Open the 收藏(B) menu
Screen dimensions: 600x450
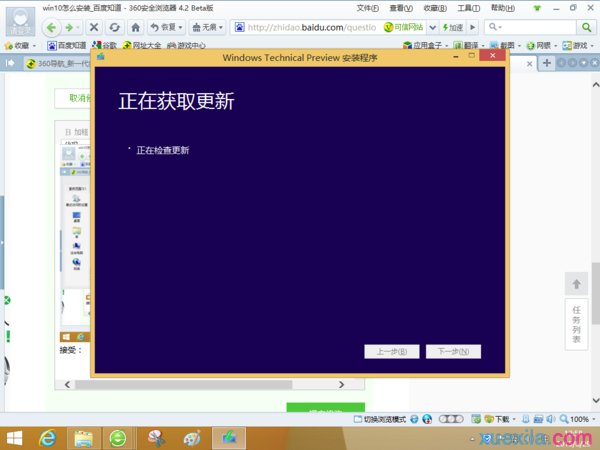[x=435, y=8]
